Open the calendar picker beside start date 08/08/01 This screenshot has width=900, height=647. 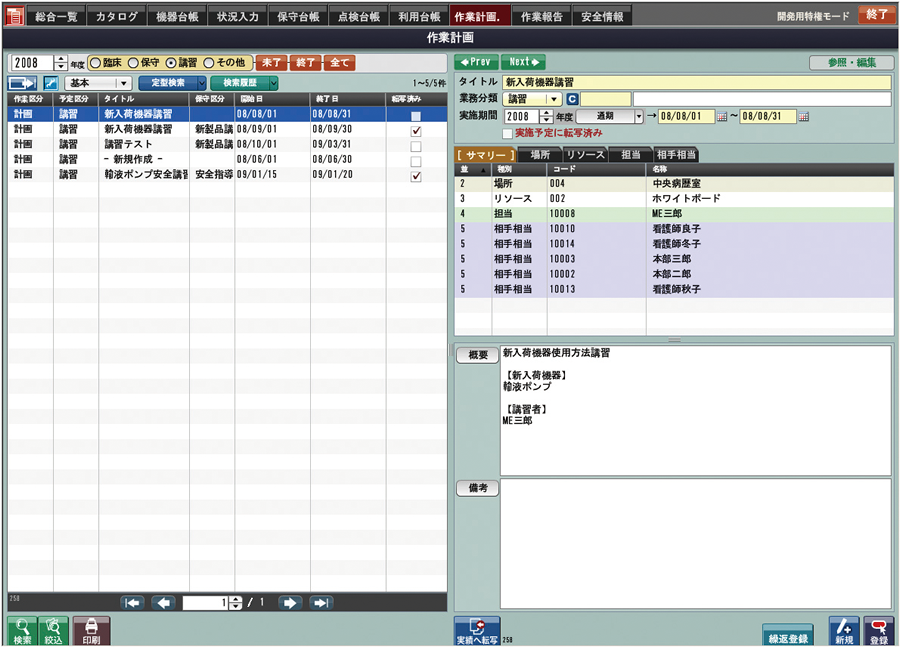[723, 117]
